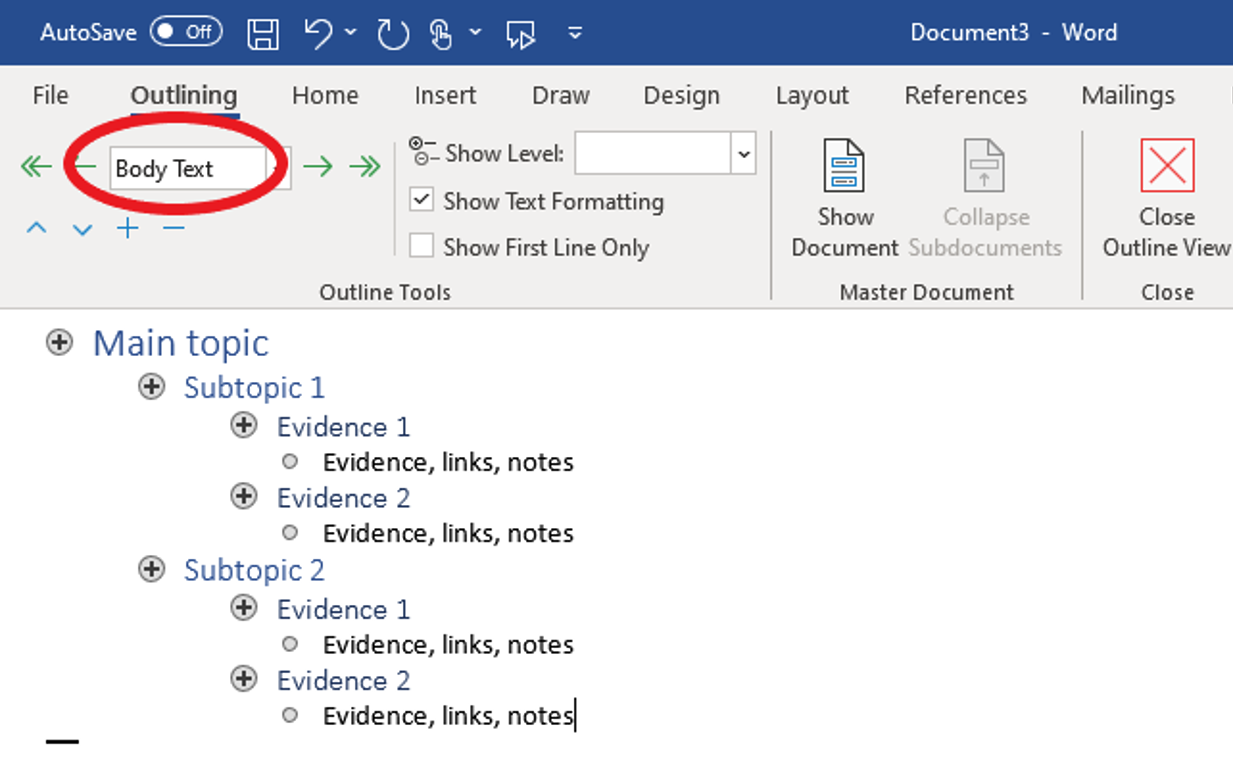Click the Redo circular arrow icon
The width and height of the screenshot is (1233, 763).
(x=393, y=34)
